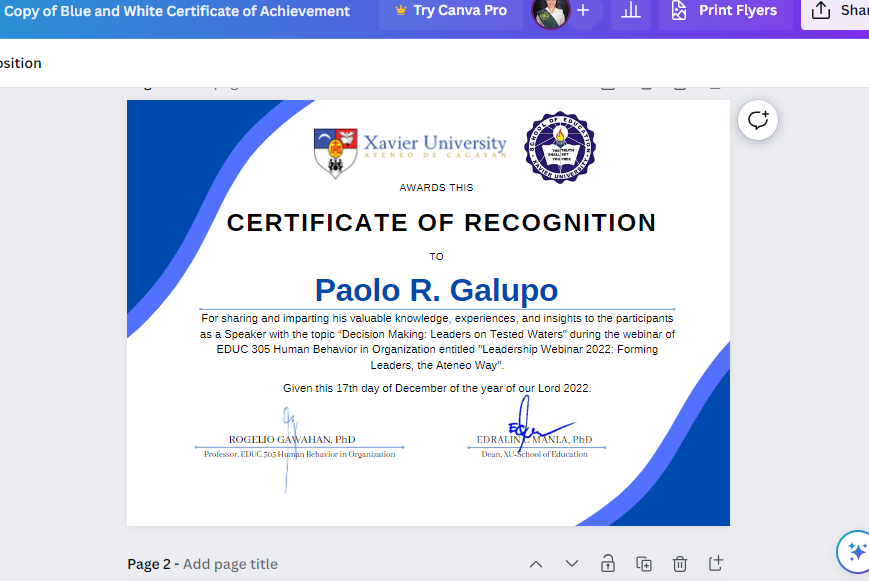Select the AWARDS THIS text
The image size is (869, 581).
tap(436, 187)
